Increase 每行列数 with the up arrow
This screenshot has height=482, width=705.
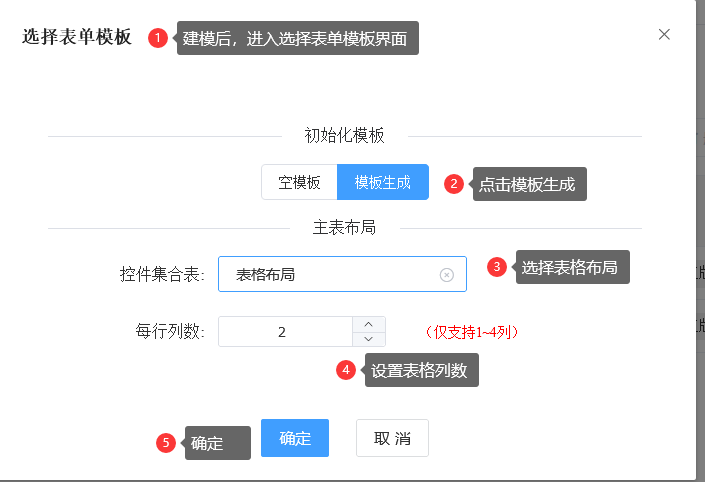369,324
